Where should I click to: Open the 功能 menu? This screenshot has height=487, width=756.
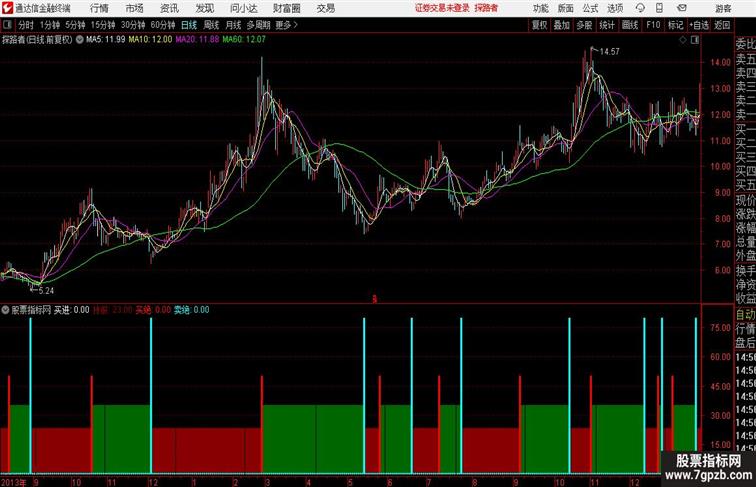click(540, 8)
